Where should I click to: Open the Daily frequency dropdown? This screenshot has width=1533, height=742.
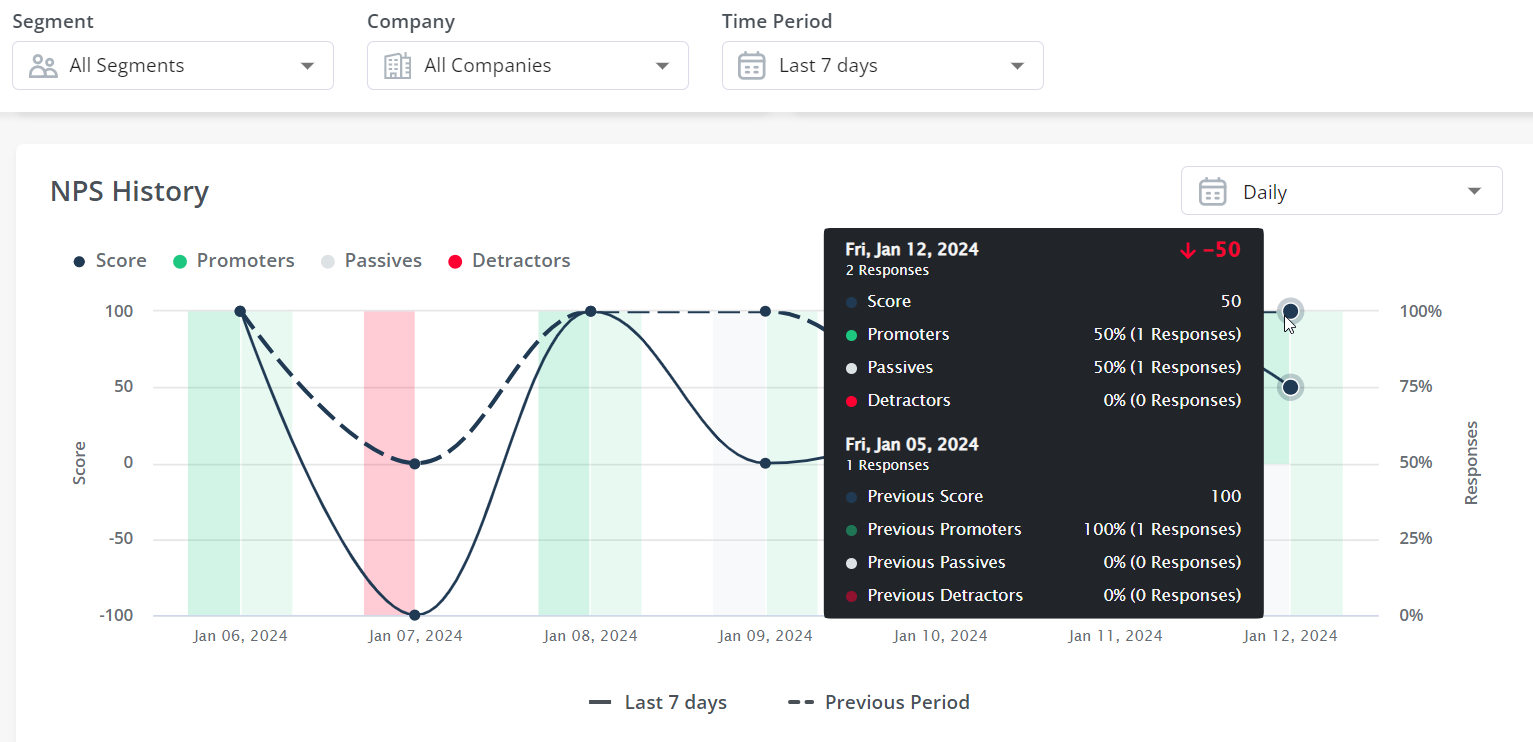coord(1341,190)
